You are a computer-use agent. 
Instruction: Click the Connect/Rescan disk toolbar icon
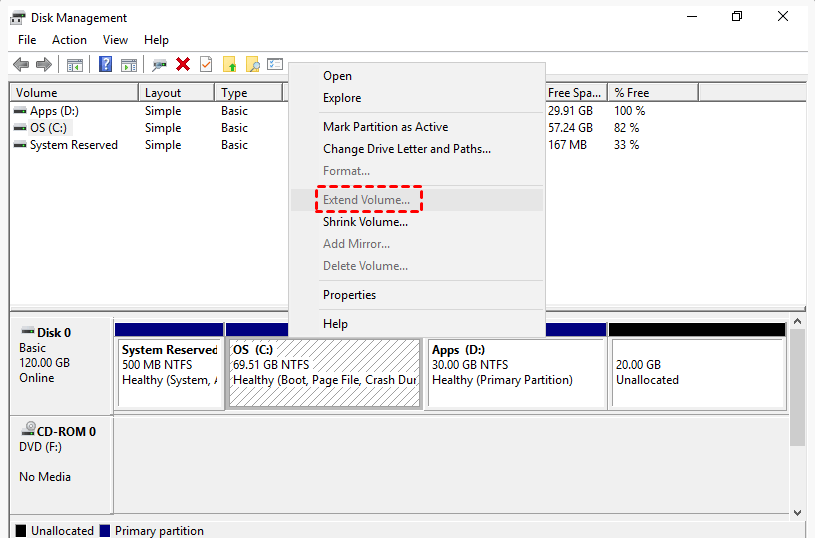[x=159, y=65]
